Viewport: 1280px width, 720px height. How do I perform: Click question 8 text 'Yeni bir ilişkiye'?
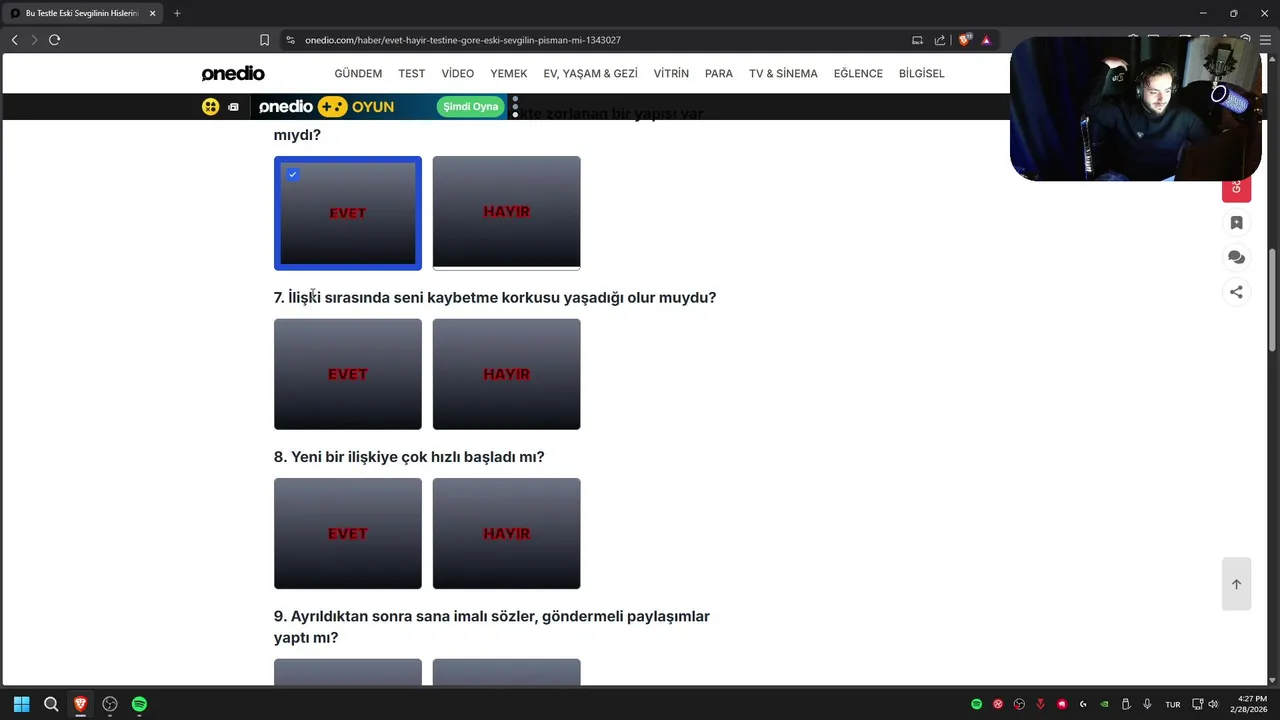coord(409,457)
